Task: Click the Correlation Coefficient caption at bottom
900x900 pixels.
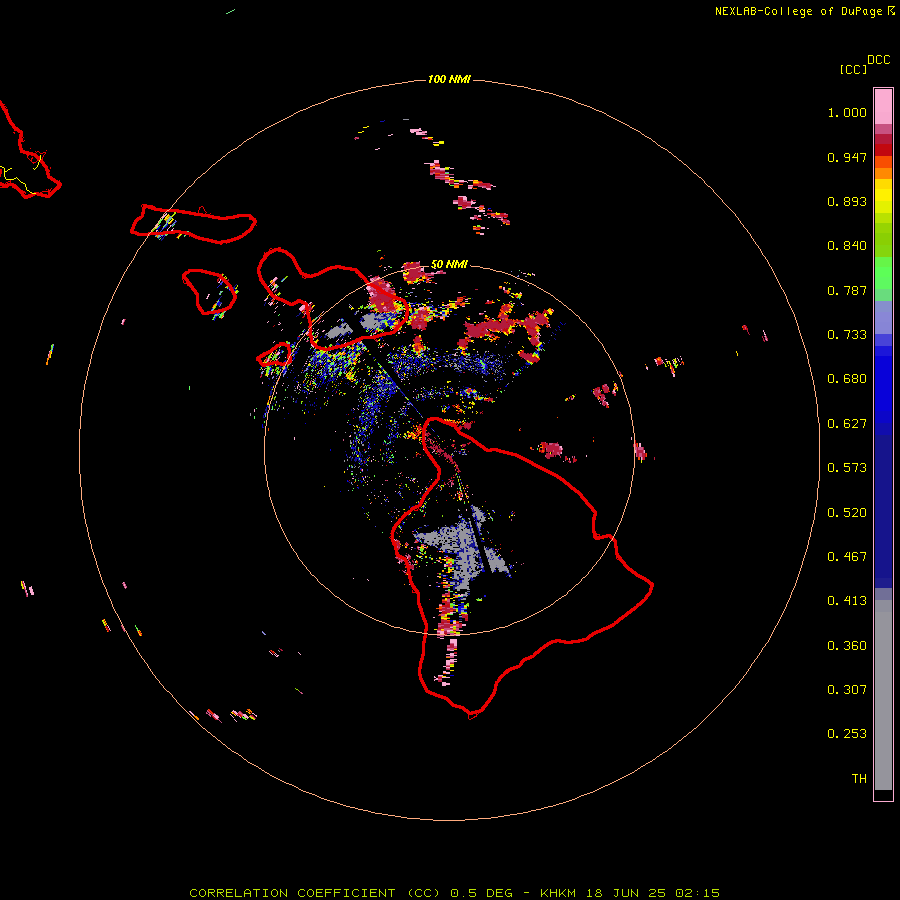Action: pyautogui.click(x=454, y=893)
